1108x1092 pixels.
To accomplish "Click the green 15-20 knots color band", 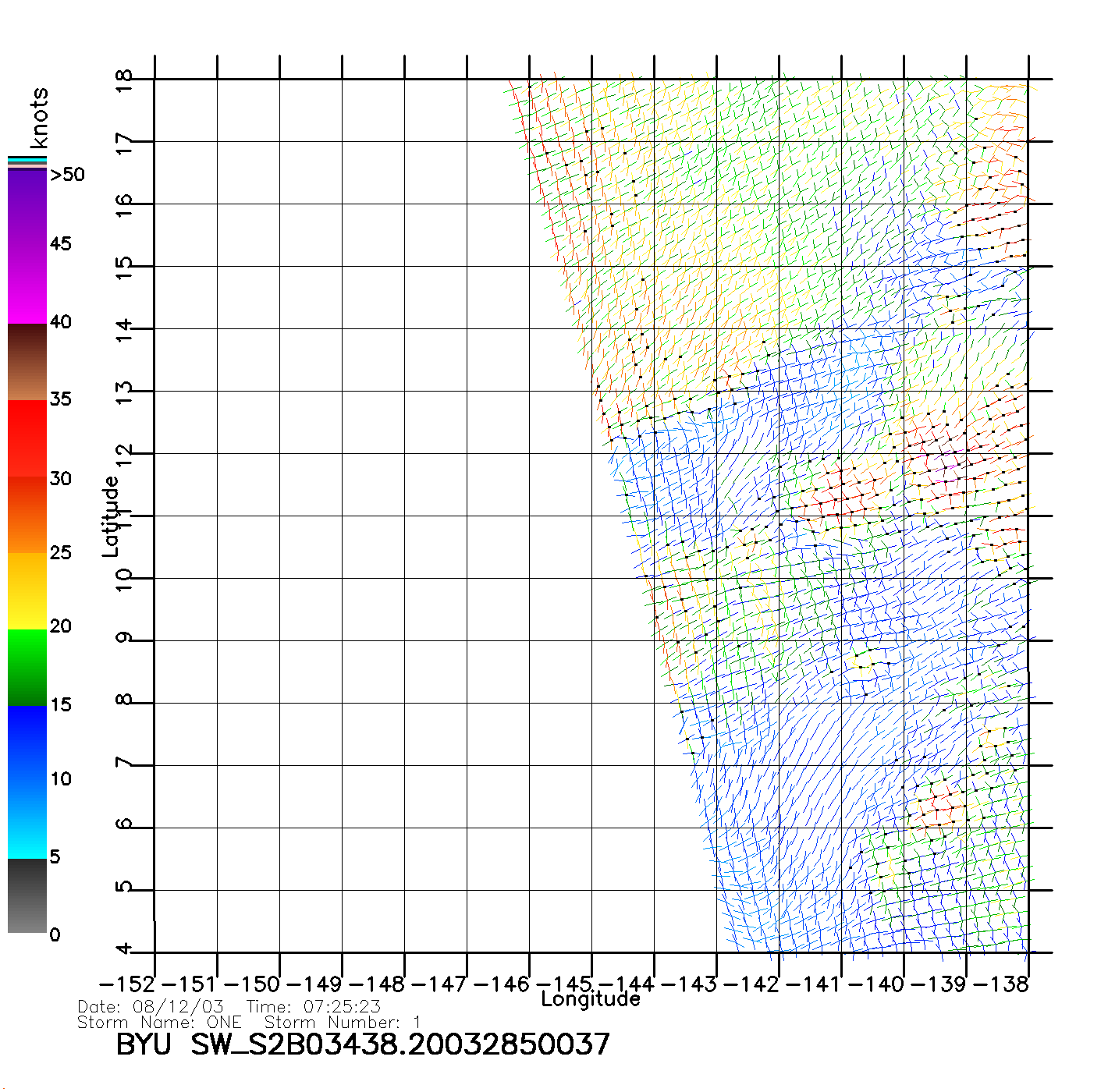I will [x=27, y=667].
